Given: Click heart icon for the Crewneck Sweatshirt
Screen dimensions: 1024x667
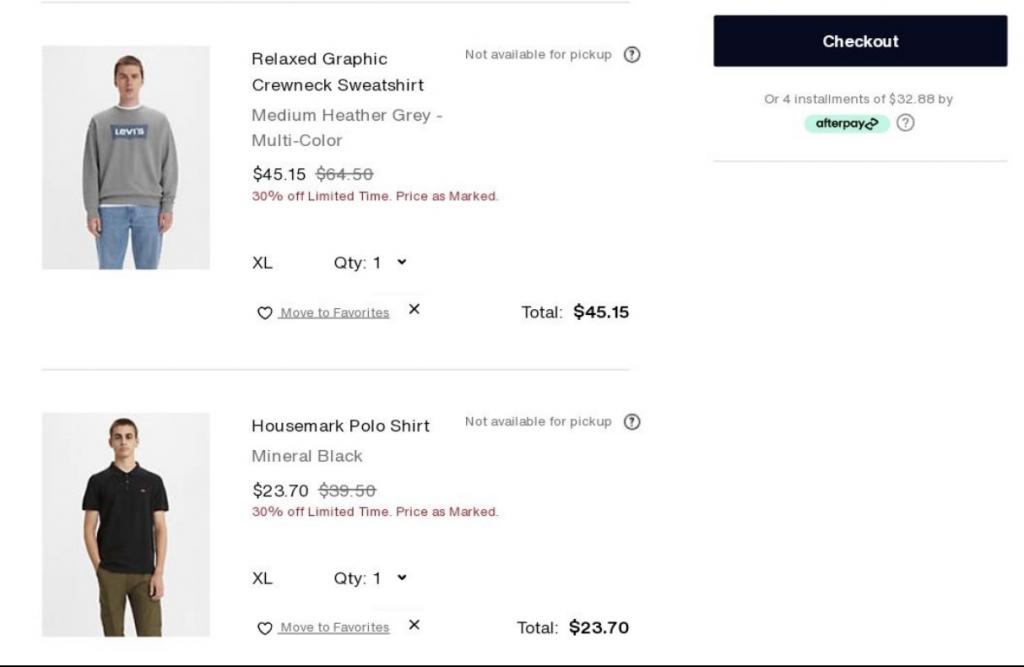Looking at the screenshot, I should pyautogui.click(x=265, y=313).
